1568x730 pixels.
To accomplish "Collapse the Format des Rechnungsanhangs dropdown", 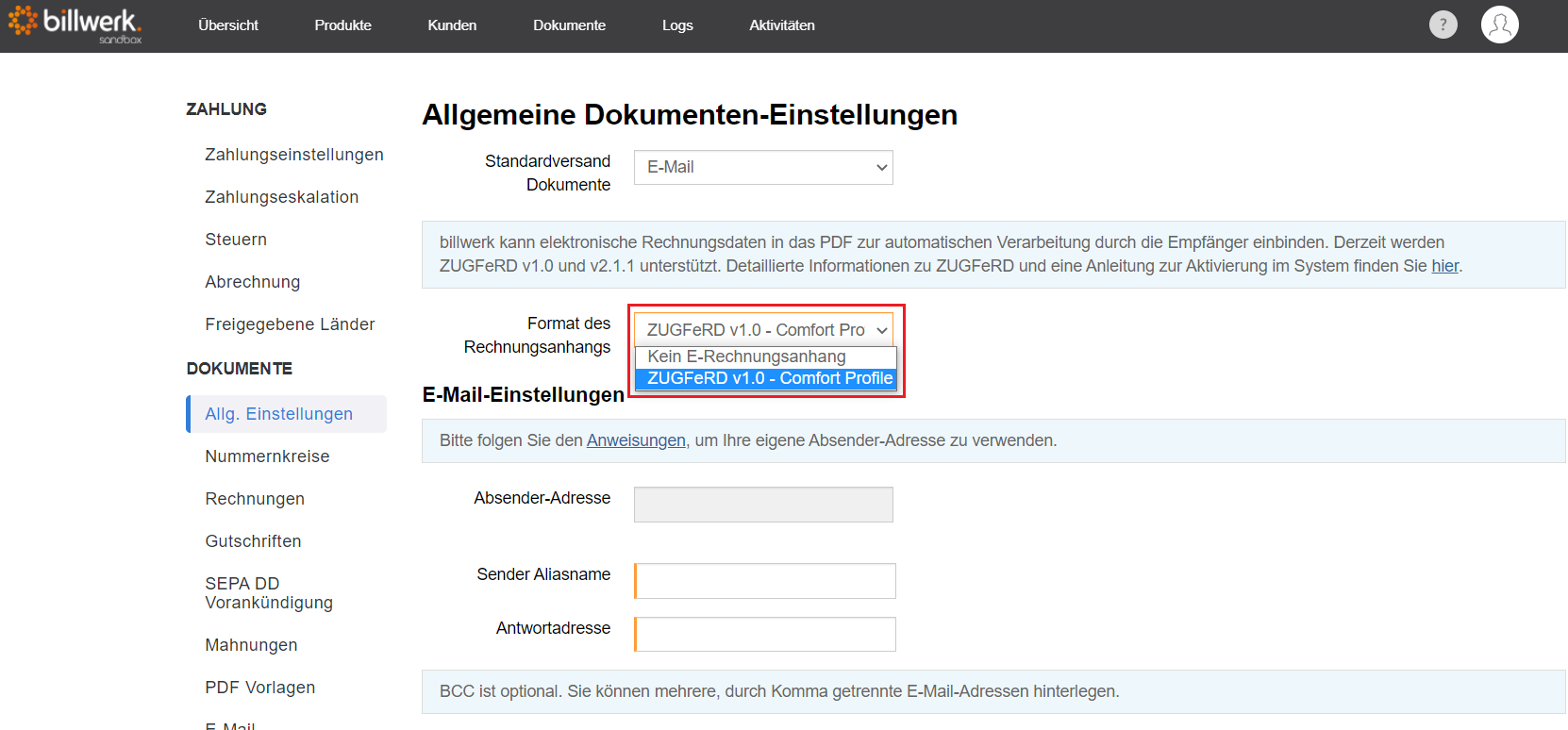I will coord(763,329).
